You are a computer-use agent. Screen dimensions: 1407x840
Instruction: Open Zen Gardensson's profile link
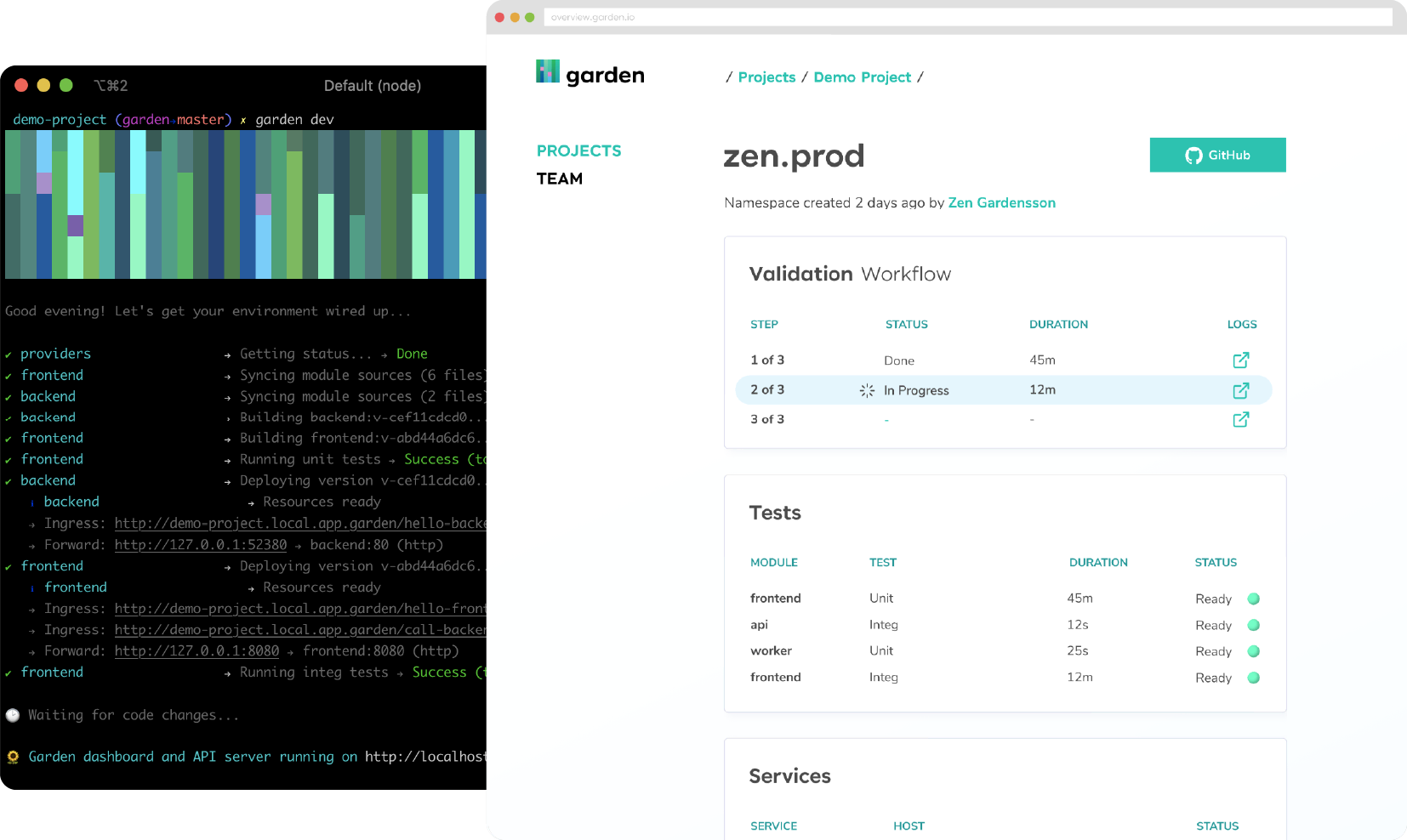[x=1001, y=202]
